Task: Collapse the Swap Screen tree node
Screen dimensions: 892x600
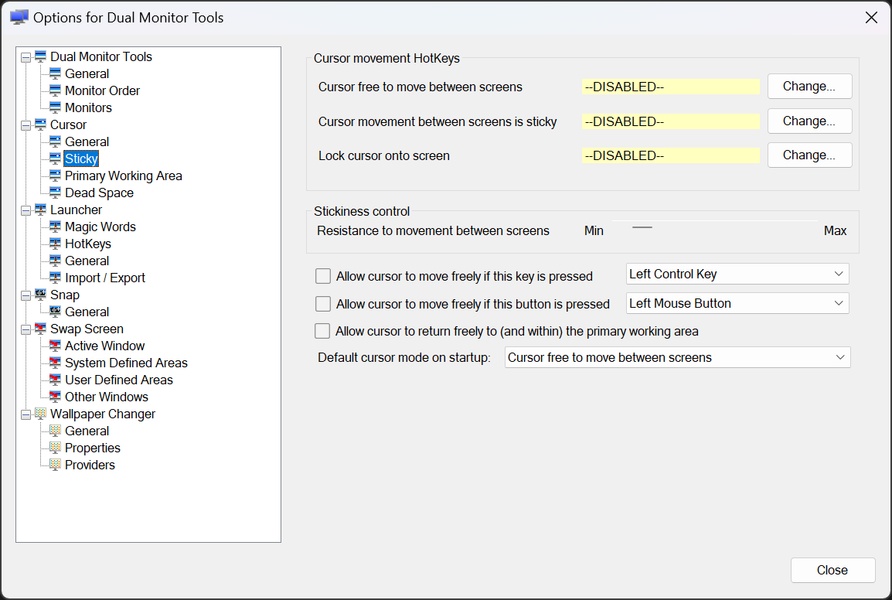Action: [25, 329]
